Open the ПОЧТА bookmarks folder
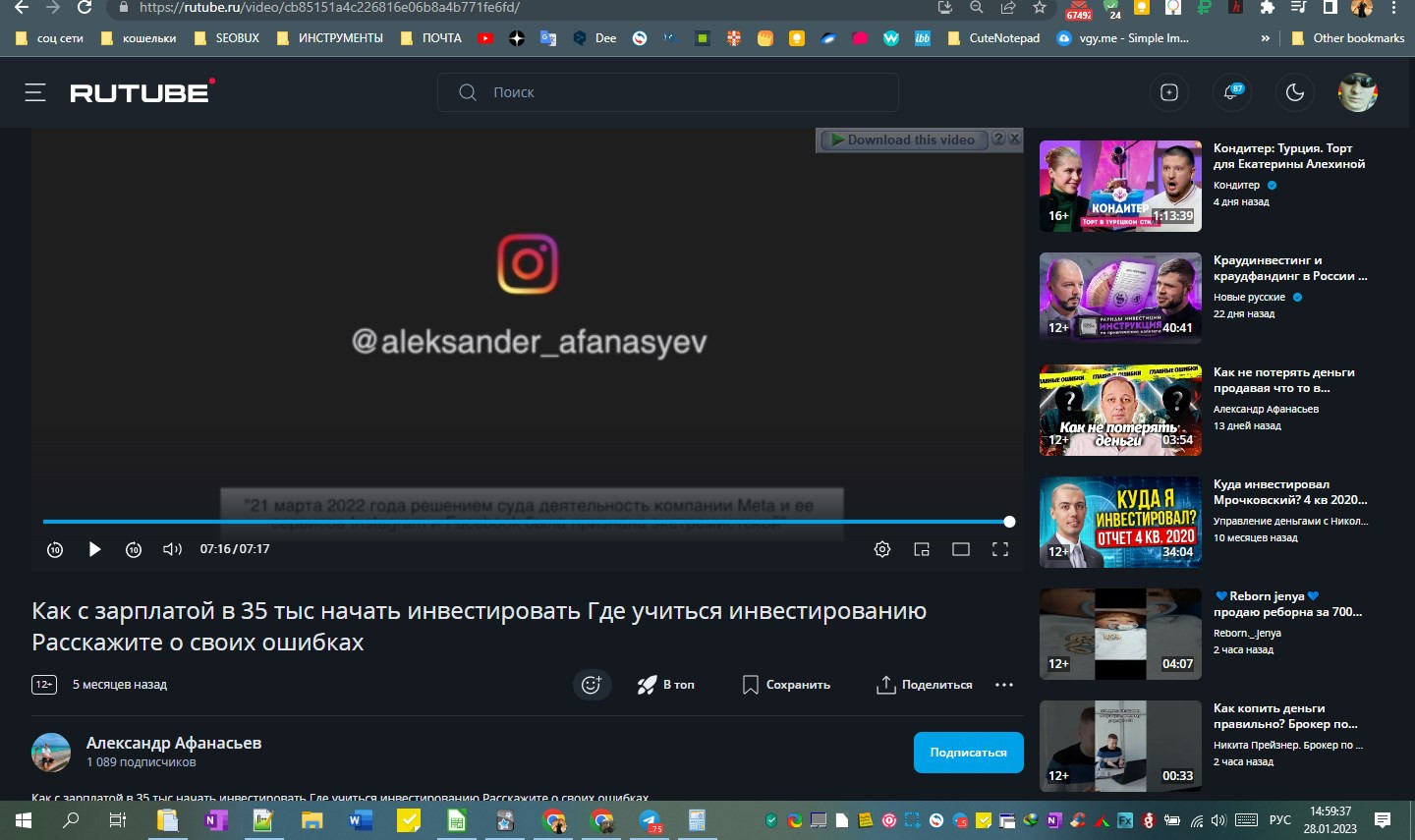 tap(431, 38)
